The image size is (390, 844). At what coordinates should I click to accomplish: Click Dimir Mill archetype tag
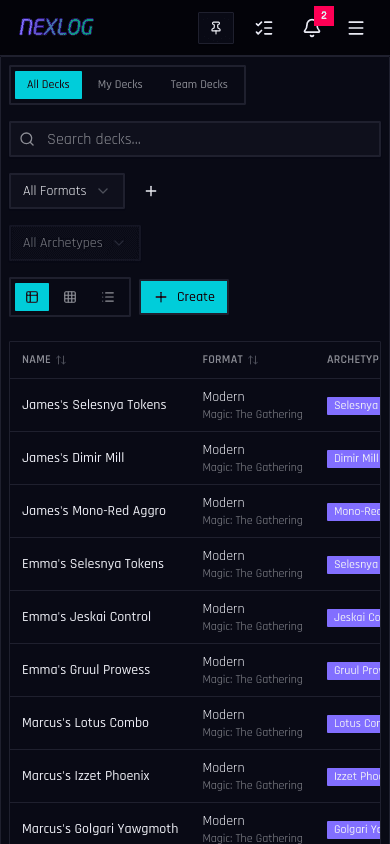click(x=353, y=459)
